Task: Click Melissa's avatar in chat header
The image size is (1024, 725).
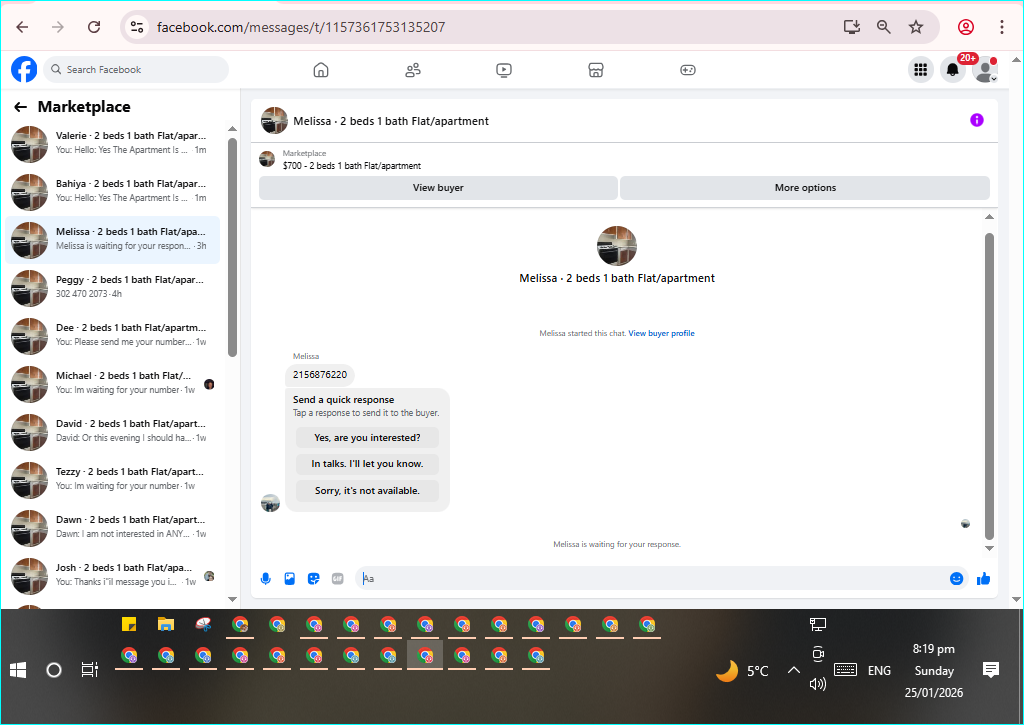Action: pos(274,121)
